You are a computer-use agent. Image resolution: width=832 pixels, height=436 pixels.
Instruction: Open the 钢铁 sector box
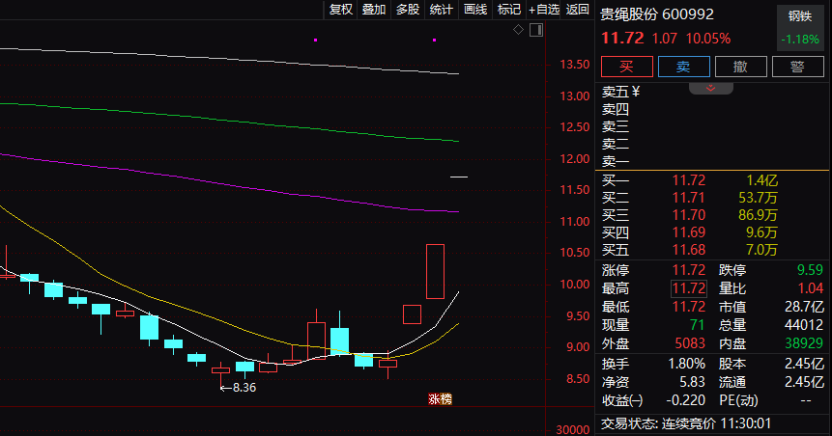800,28
